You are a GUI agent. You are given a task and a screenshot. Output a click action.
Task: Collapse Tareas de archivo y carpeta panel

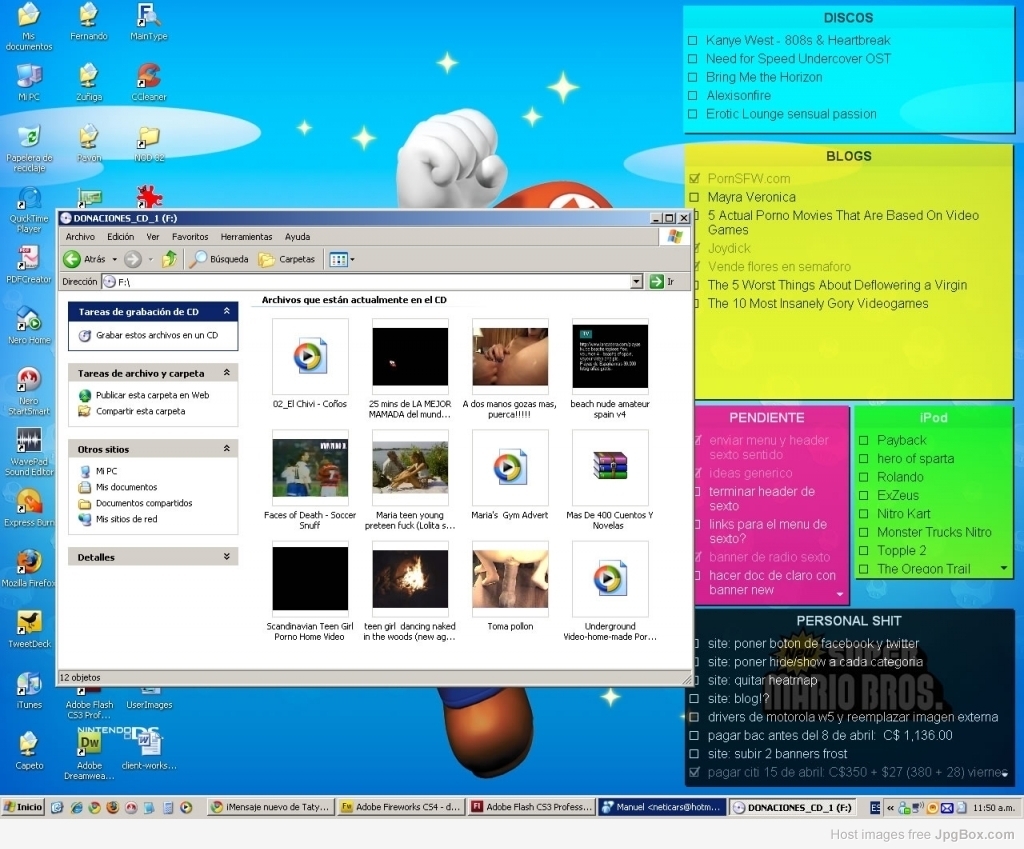point(227,373)
